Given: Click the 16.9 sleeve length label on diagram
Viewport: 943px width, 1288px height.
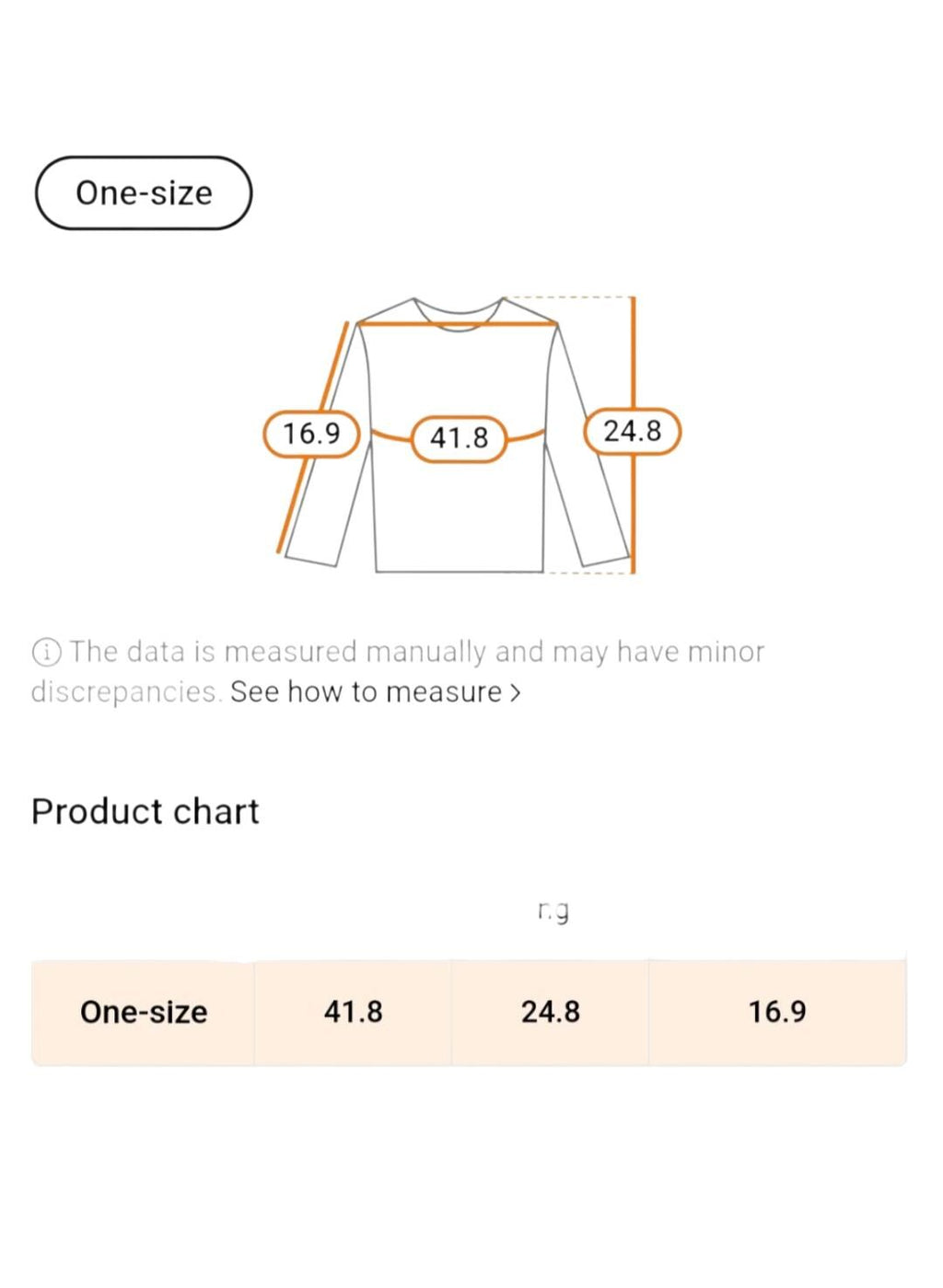Looking at the screenshot, I should 311,434.
